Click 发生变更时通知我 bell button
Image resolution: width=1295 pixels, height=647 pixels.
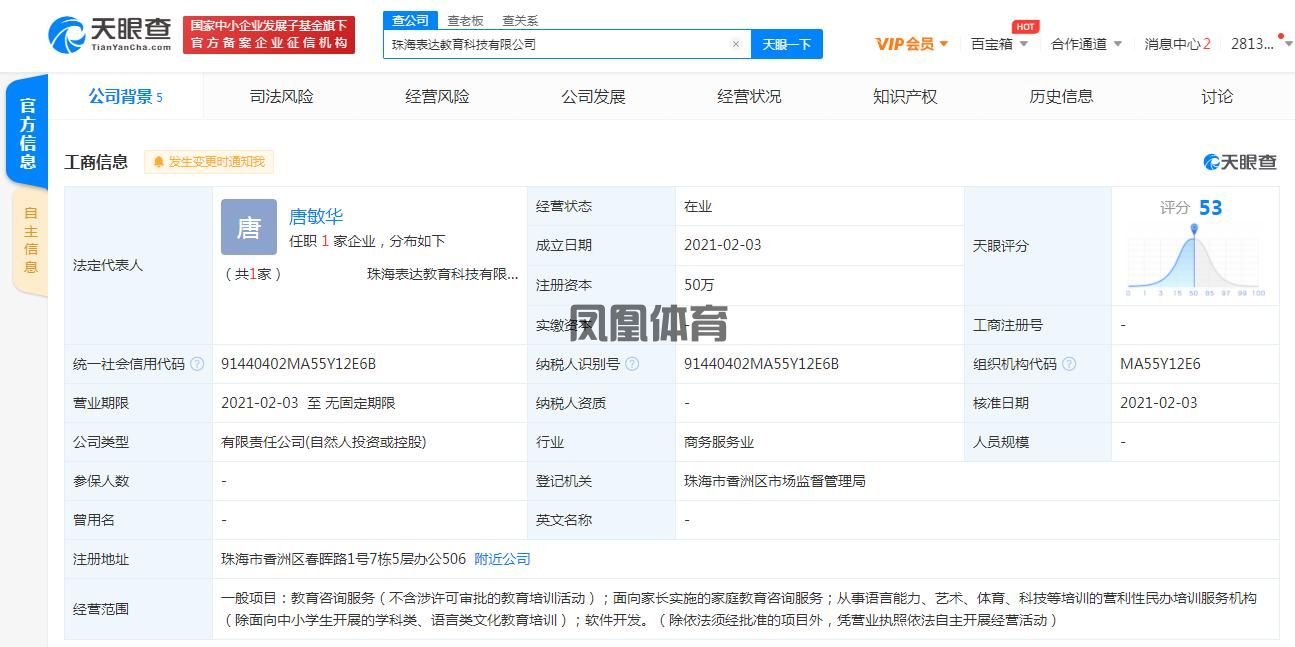[209, 162]
